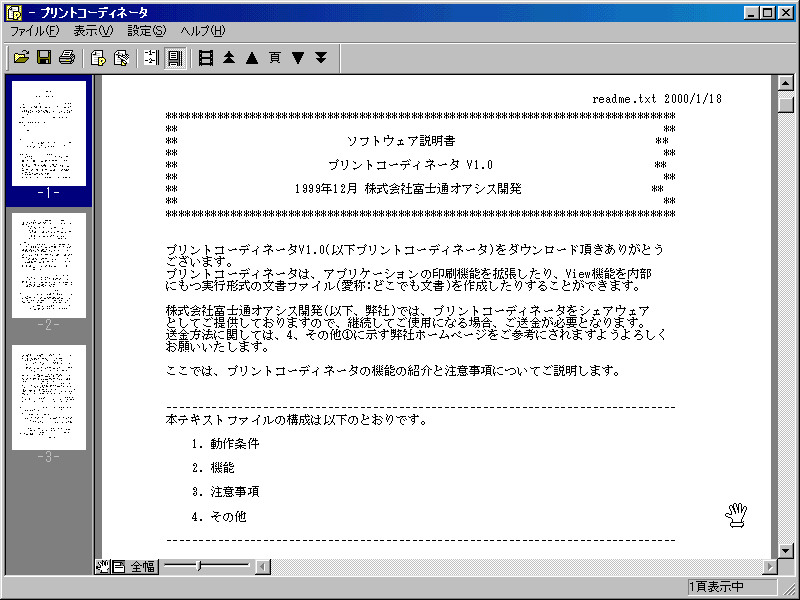This screenshot has width=800, height=600.
Task: Go to previous page up arrow
Action: 252,58
